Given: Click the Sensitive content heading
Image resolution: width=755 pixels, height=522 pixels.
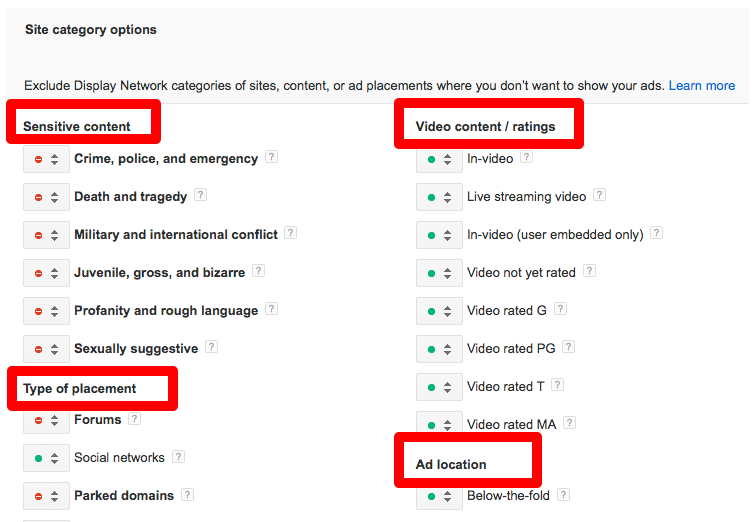Looking at the screenshot, I should pyautogui.click(x=77, y=127).
